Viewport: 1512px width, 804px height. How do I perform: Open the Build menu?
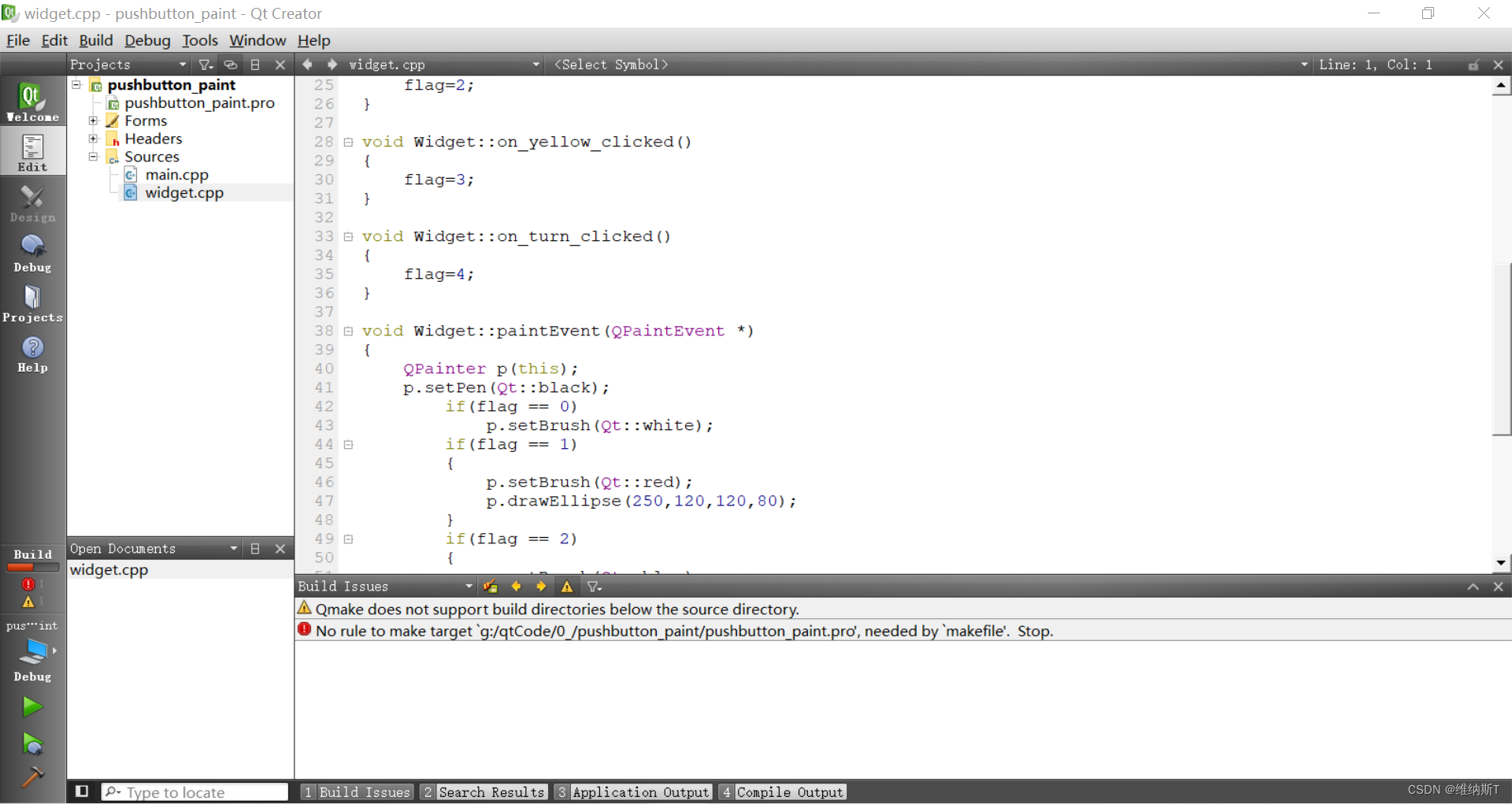(x=95, y=40)
